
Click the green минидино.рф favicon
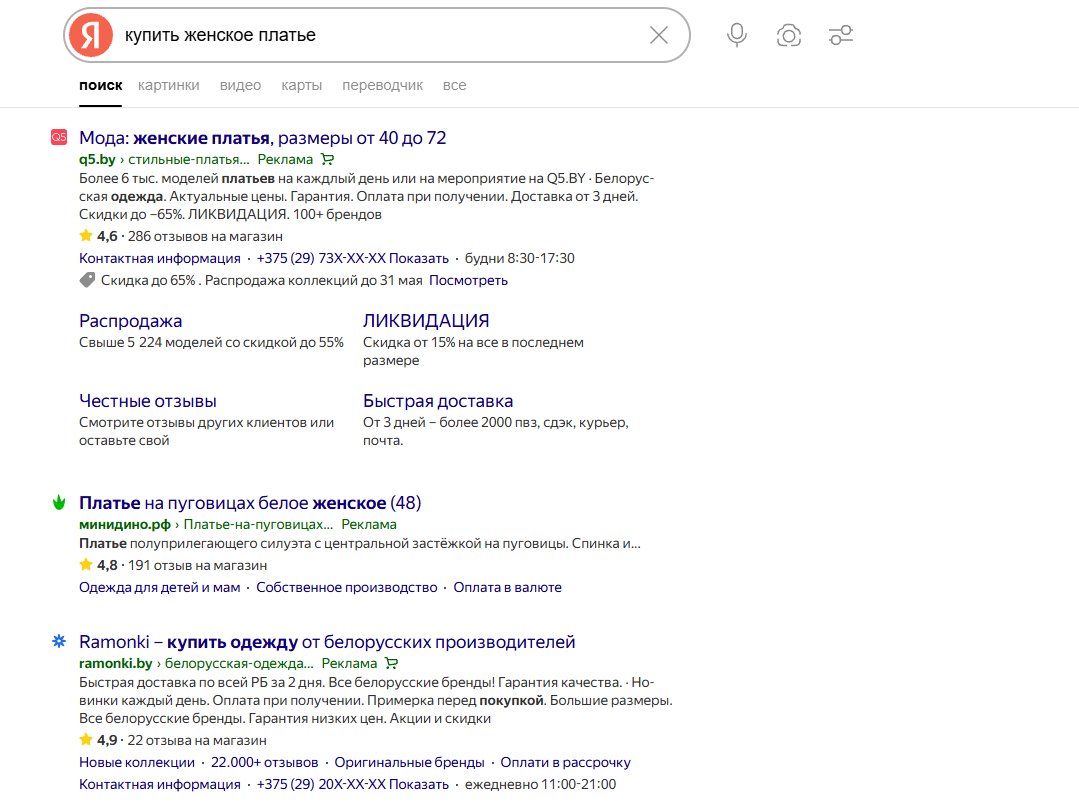pyautogui.click(x=59, y=502)
